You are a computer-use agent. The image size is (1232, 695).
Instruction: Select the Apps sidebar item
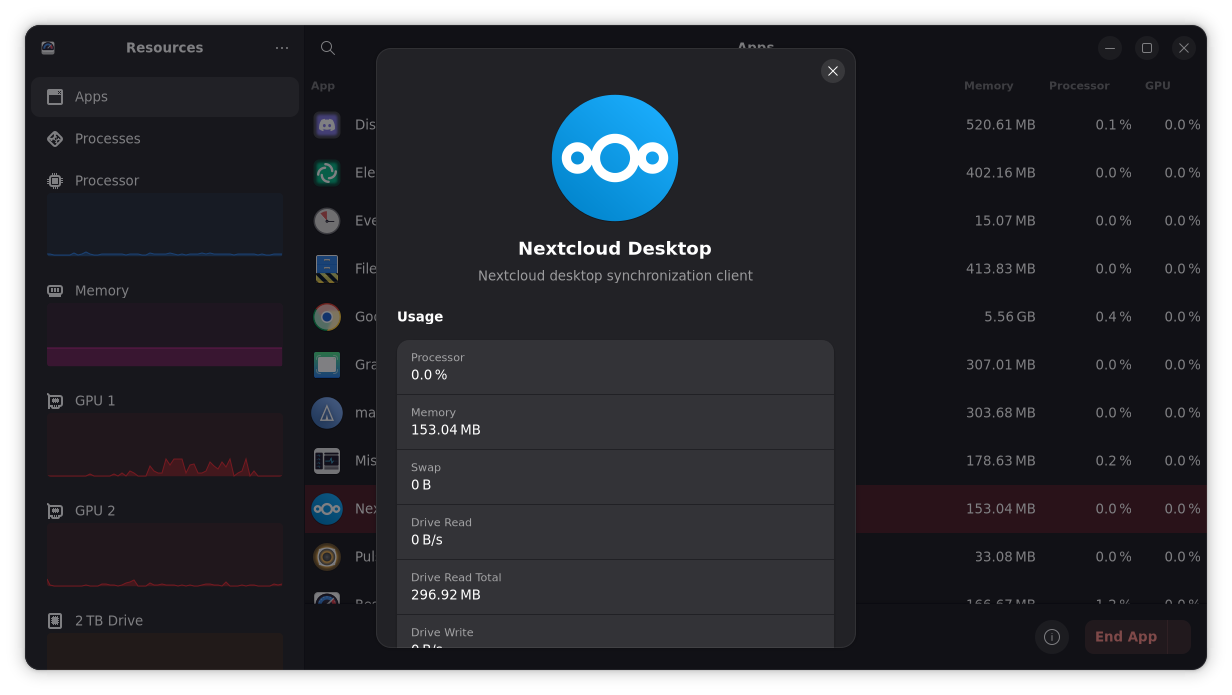point(165,97)
